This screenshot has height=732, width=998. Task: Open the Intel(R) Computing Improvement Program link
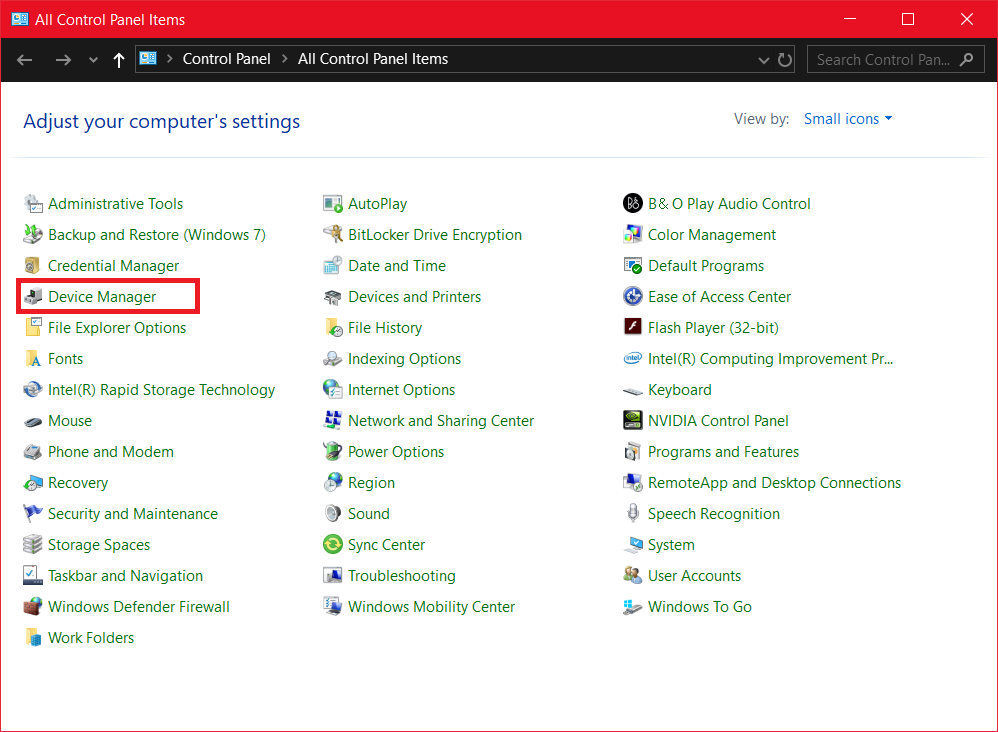click(770, 359)
